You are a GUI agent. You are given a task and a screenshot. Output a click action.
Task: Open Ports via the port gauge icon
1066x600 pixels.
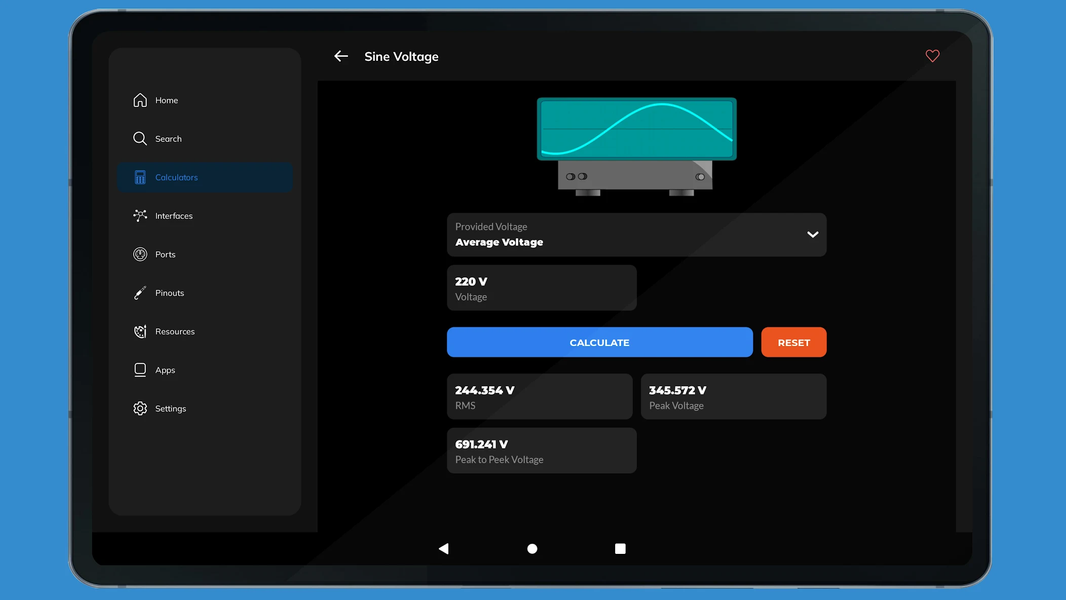[140, 254]
